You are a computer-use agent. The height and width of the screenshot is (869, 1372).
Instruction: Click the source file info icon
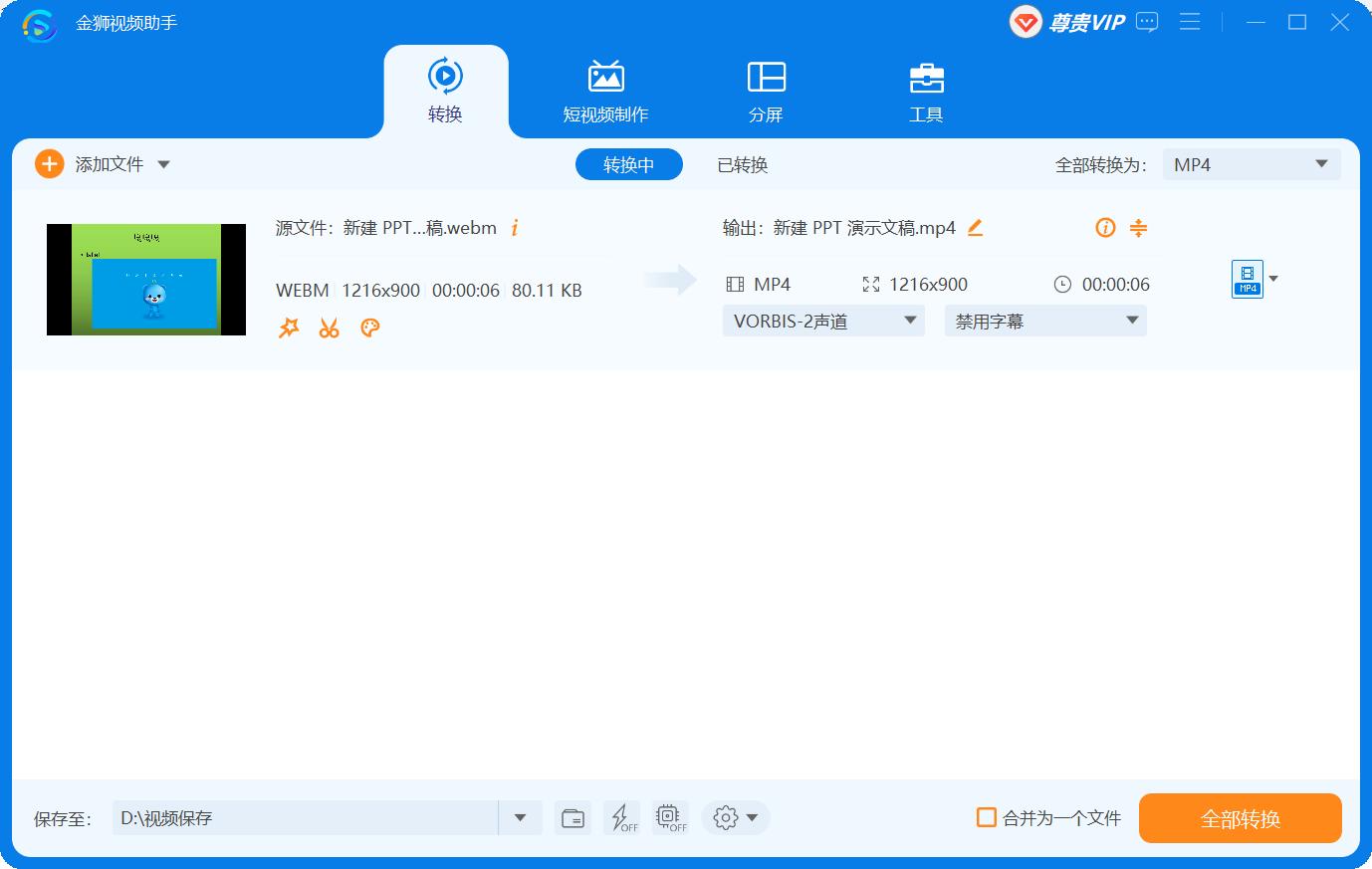point(515,228)
